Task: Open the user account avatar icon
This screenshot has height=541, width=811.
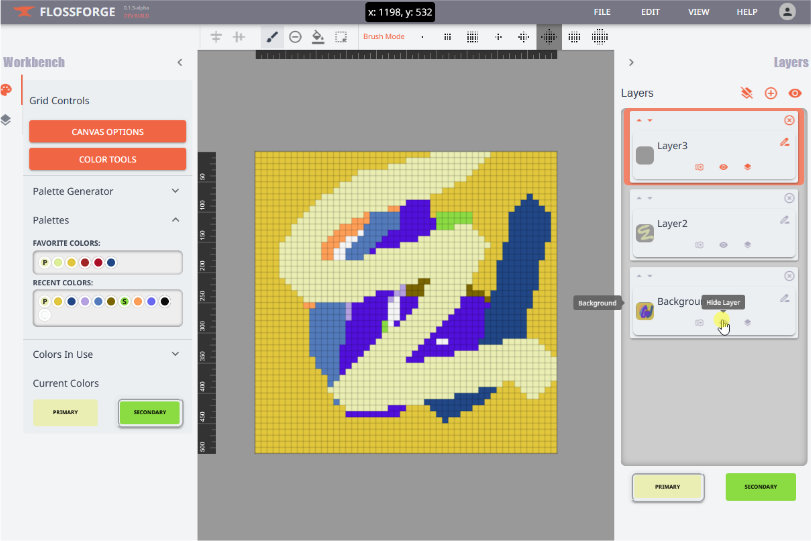Action: click(x=787, y=12)
